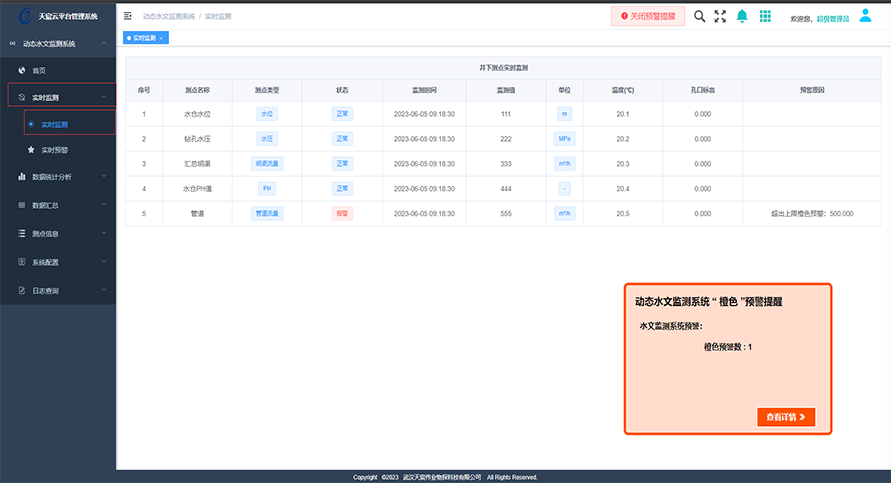Expand the 数据统计分析 menu

(x=58, y=177)
